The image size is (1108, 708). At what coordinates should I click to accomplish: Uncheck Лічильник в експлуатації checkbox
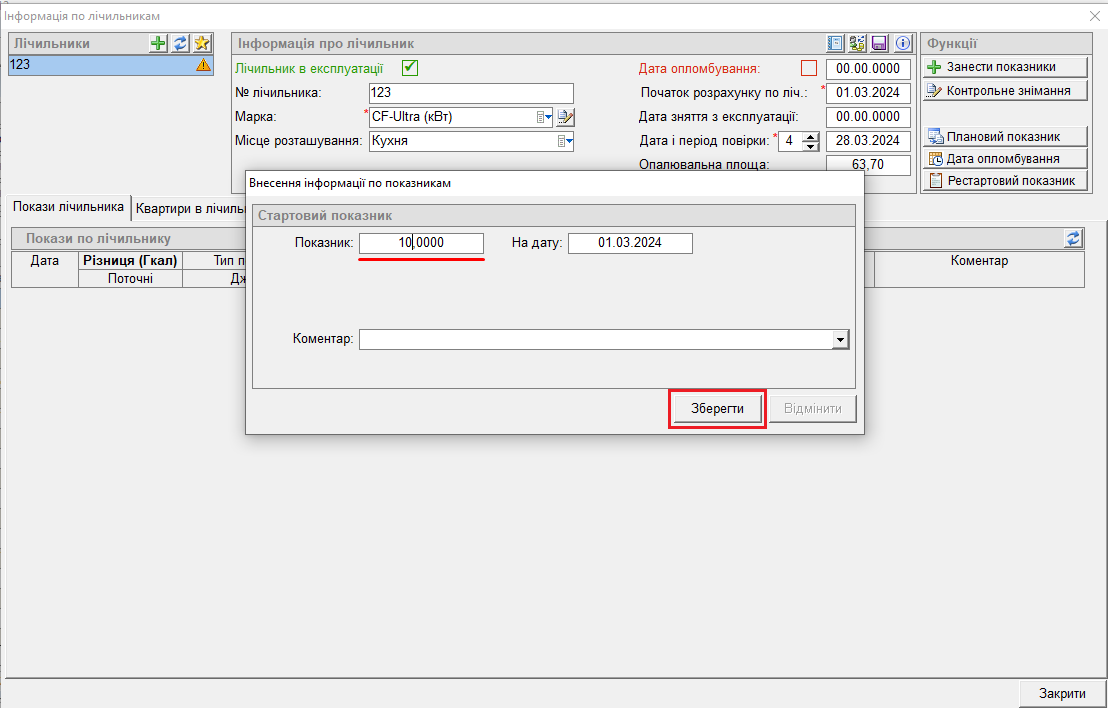(x=409, y=68)
